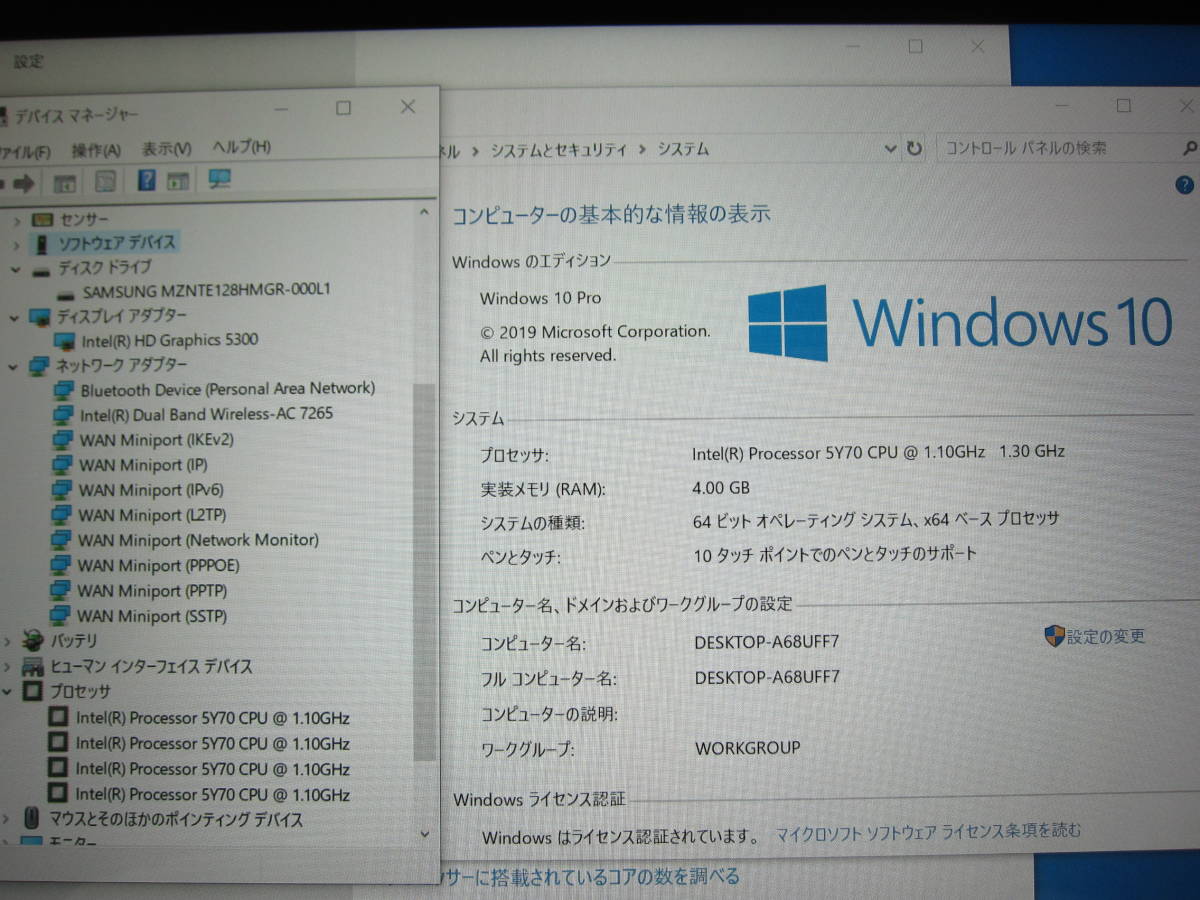This screenshot has height=900, width=1200.
Task: Open the Properties toolbar icon in Device Manager
Action: 105,181
